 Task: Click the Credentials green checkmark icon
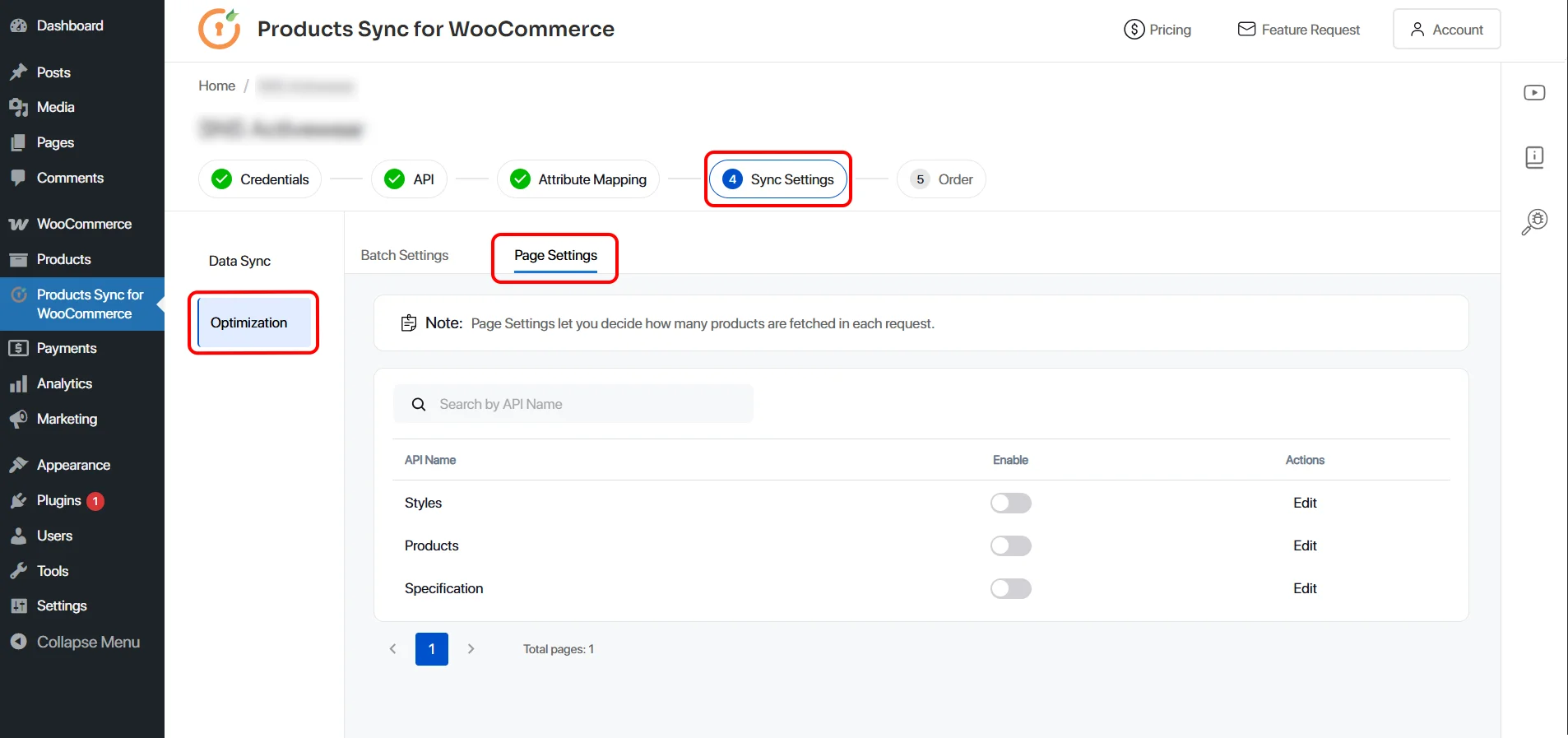click(x=221, y=179)
